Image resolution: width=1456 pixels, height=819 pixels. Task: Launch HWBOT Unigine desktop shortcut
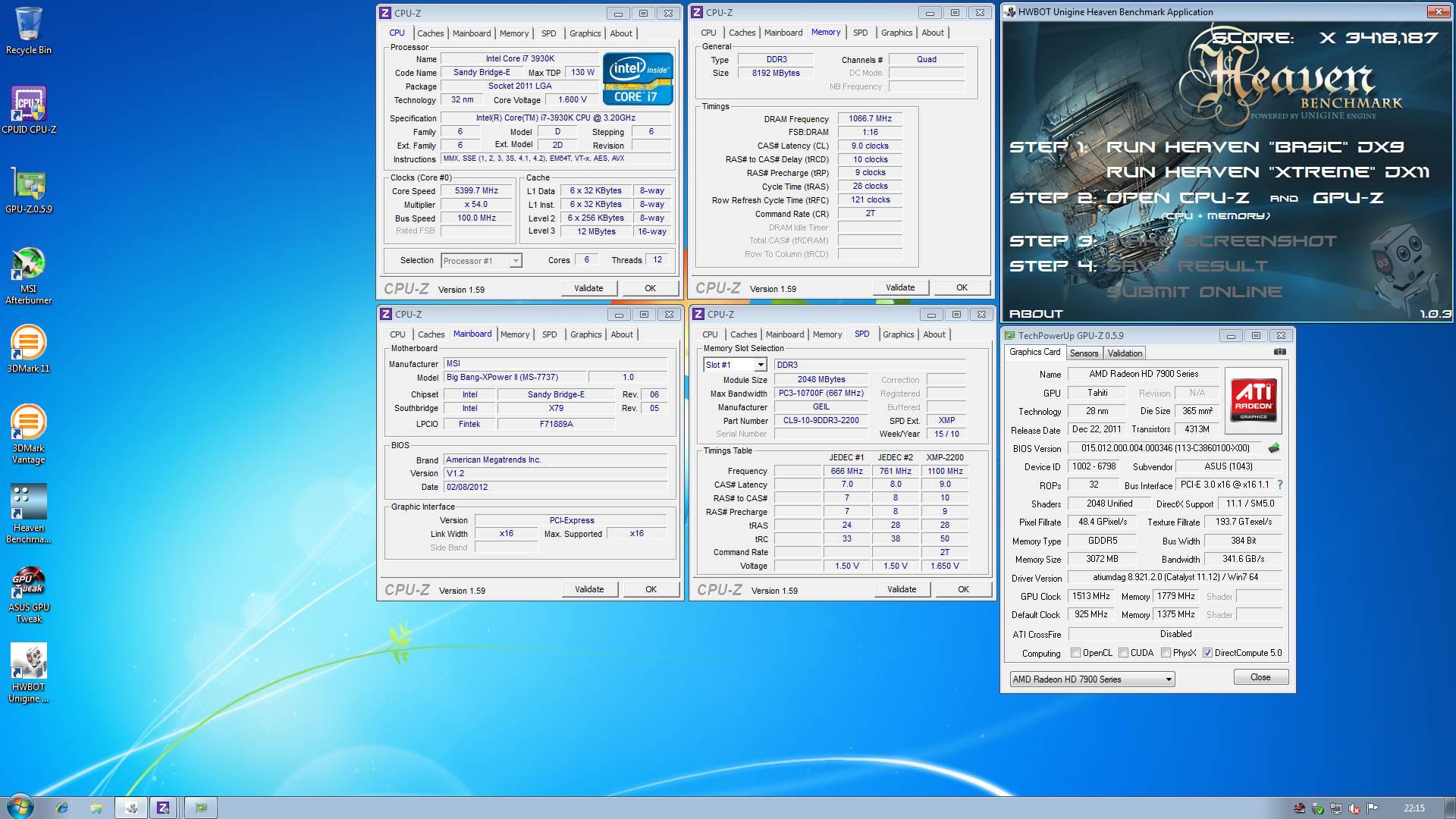[x=29, y=673]
